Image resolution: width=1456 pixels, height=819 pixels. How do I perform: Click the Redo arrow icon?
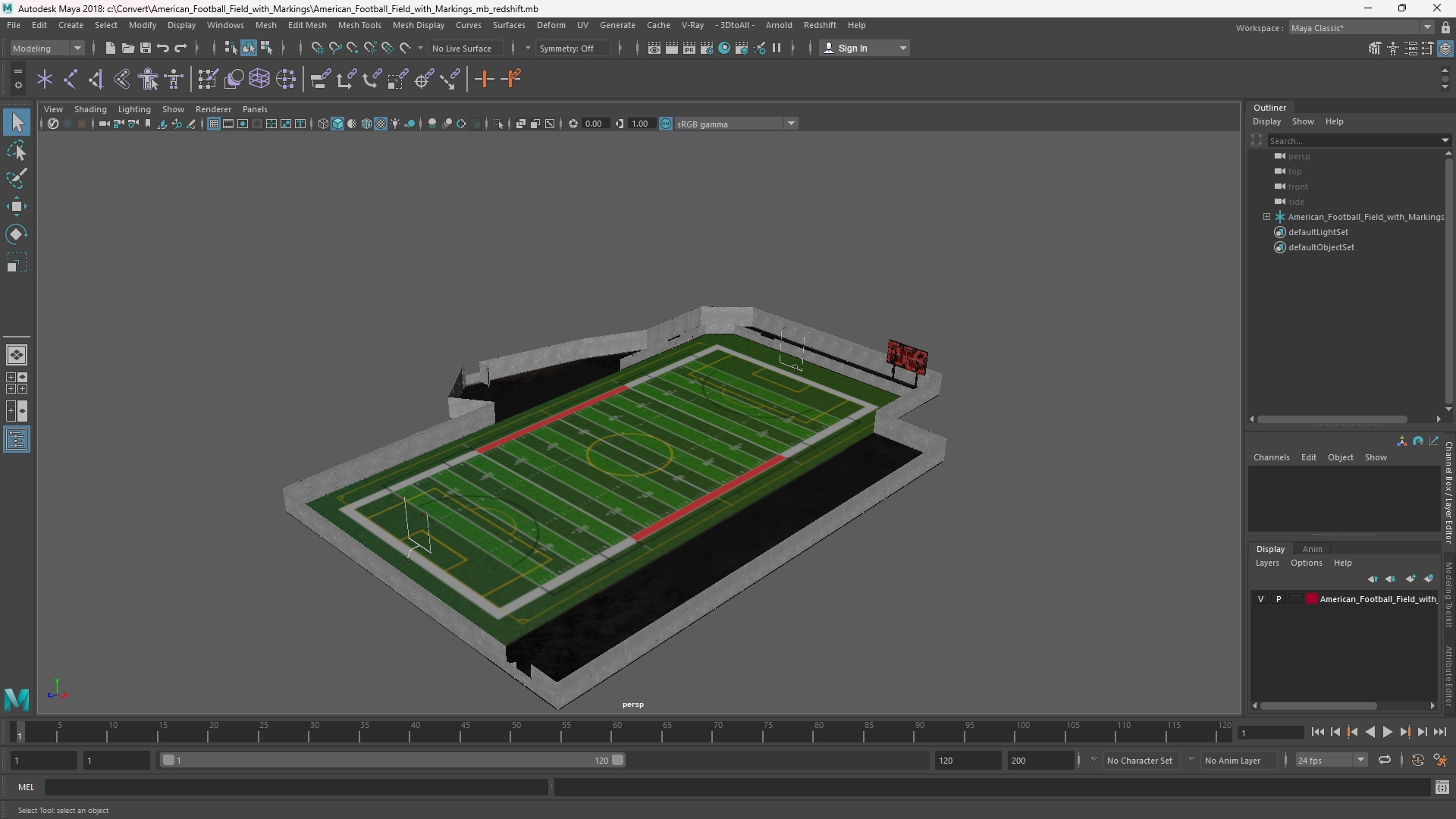180,49
